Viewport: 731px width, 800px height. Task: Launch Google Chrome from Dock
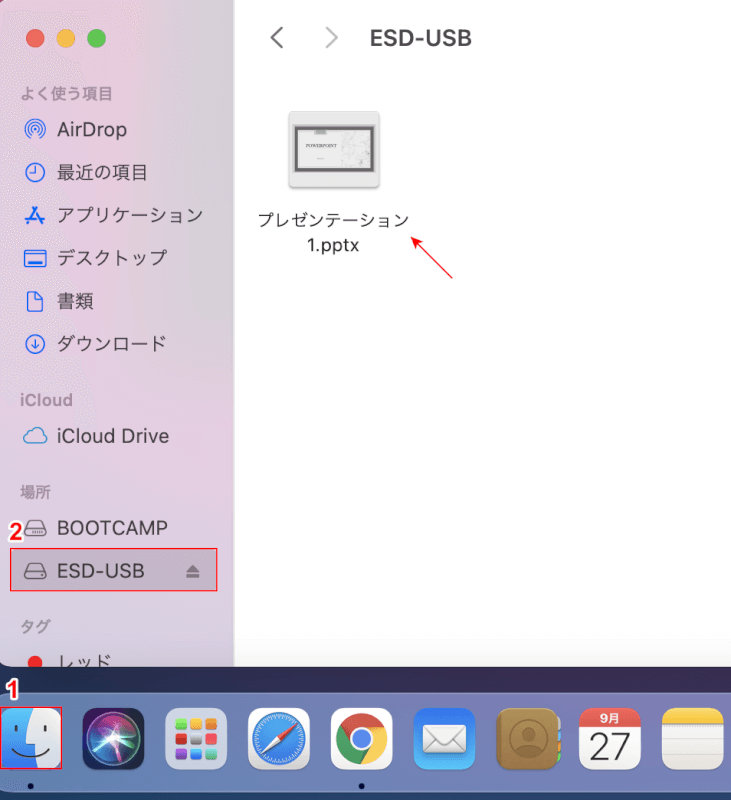click(361, 738)
